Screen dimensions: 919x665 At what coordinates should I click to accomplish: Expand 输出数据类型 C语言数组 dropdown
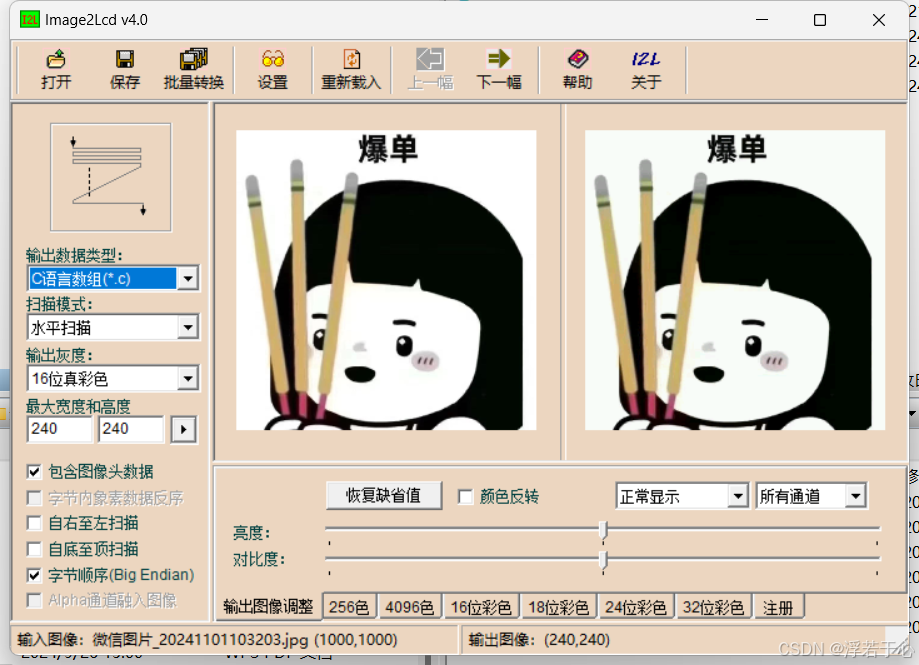(188, 278)
